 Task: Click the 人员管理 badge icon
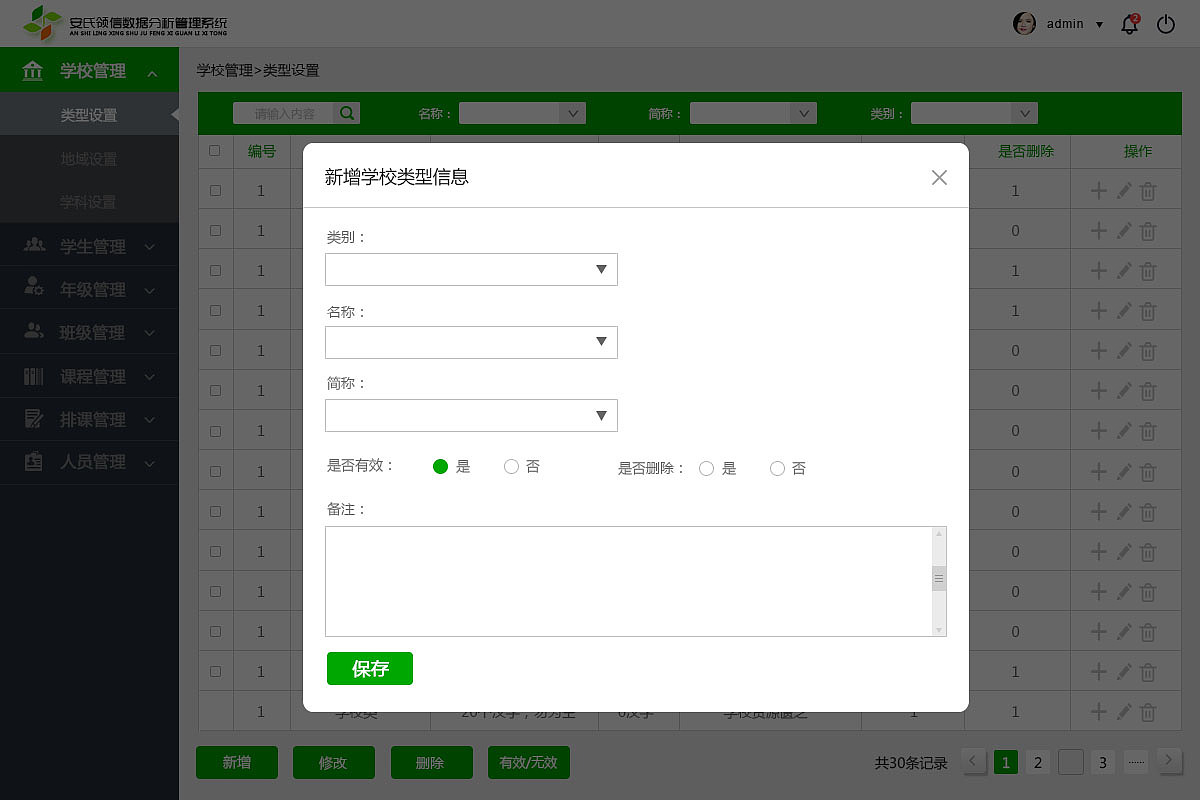pos(34,462)
